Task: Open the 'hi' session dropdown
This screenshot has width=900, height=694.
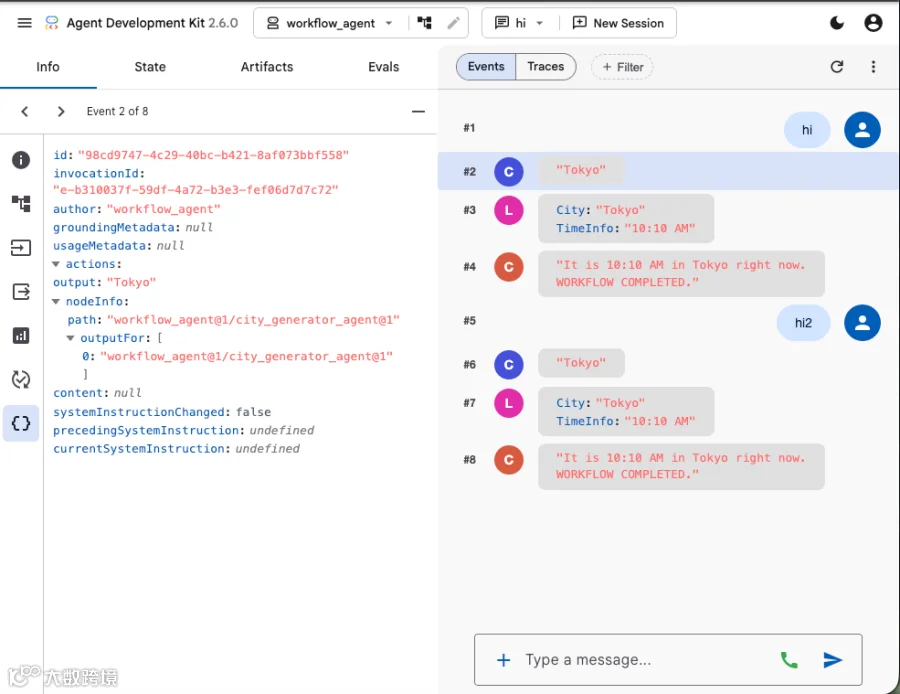Action: pos(519,23)
